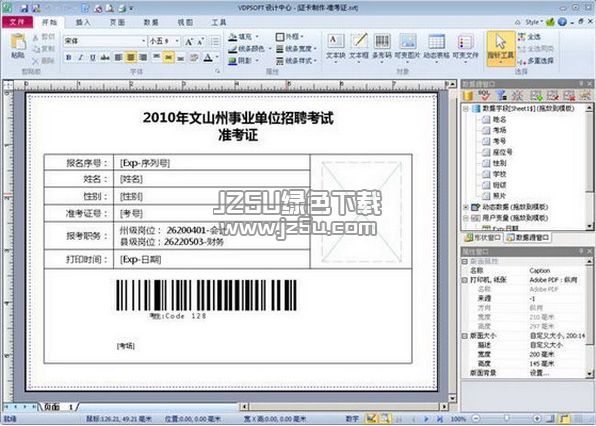Switch to the 页面 (Page) ribbon tab
The width and height of the screenshot is (596, 426).
[x=117, y=22]
